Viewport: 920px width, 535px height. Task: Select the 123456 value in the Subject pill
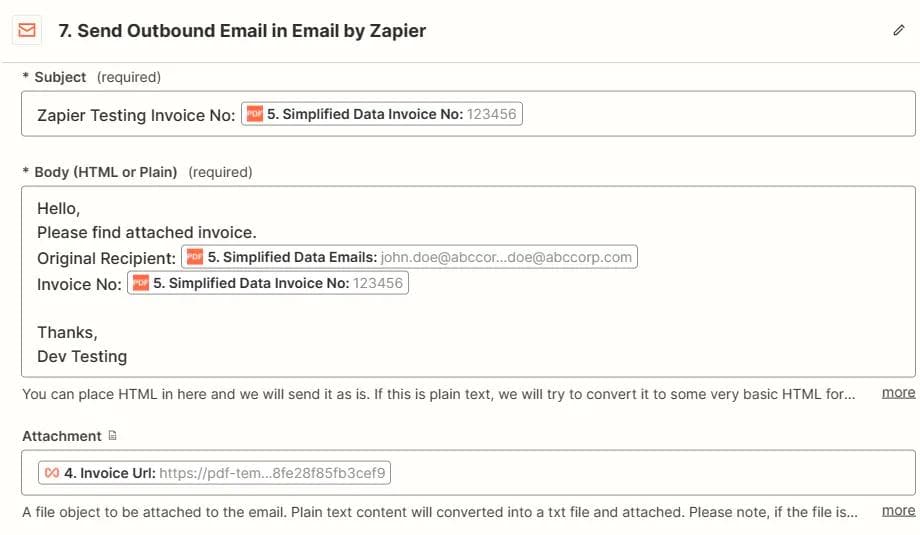coord(491,115)
